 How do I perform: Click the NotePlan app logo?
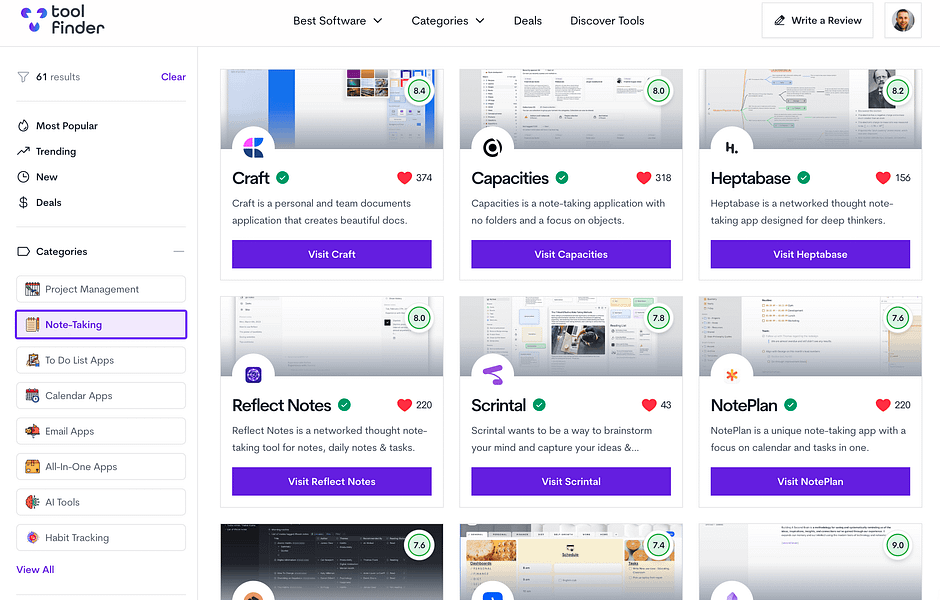[731, 375]
